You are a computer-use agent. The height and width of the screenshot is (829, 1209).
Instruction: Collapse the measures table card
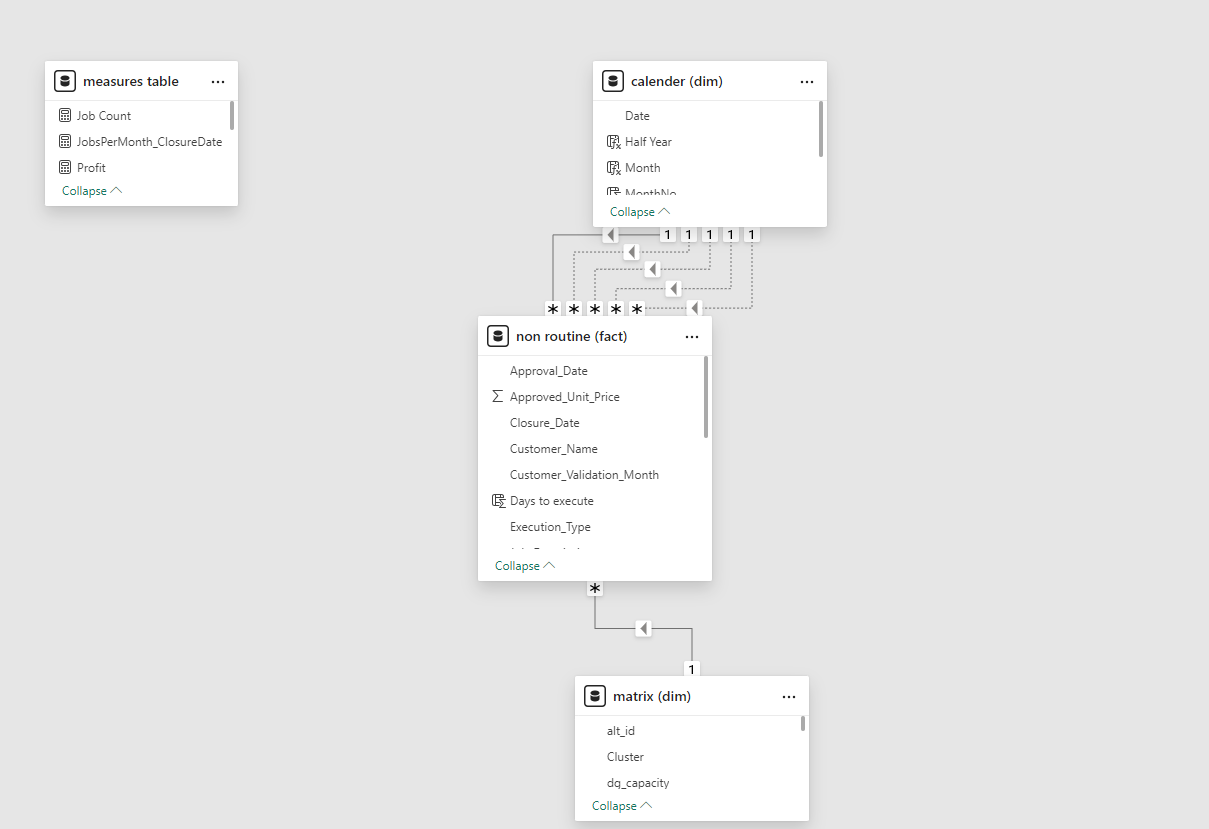(92, 191)
